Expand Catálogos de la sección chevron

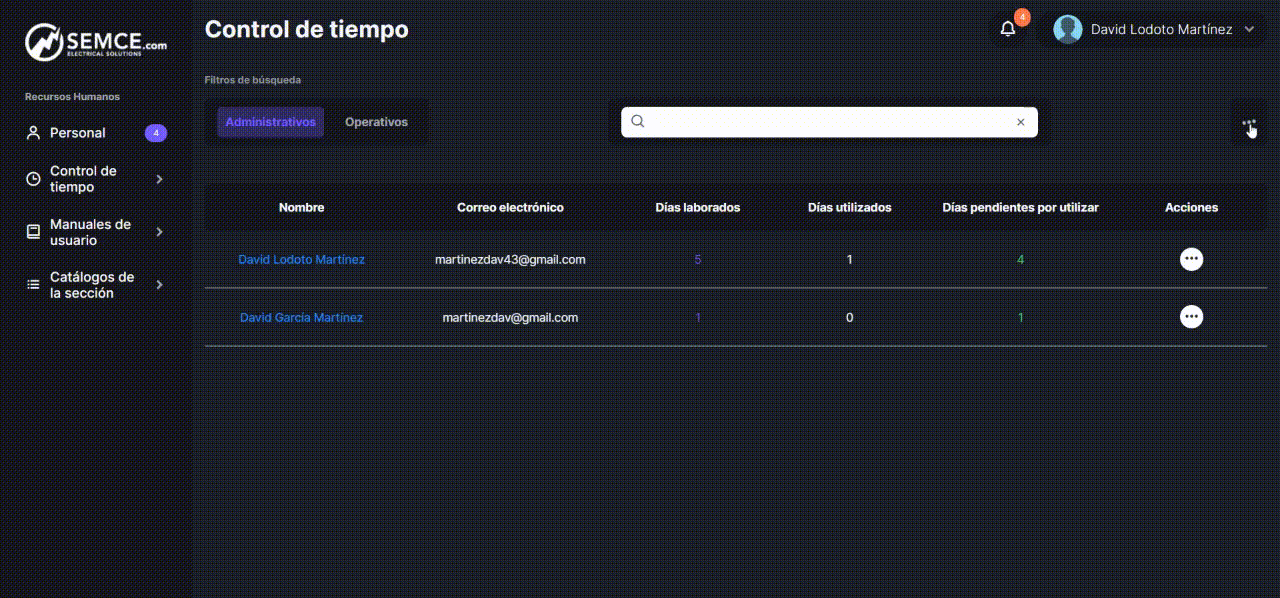click(x=160, y=285)
